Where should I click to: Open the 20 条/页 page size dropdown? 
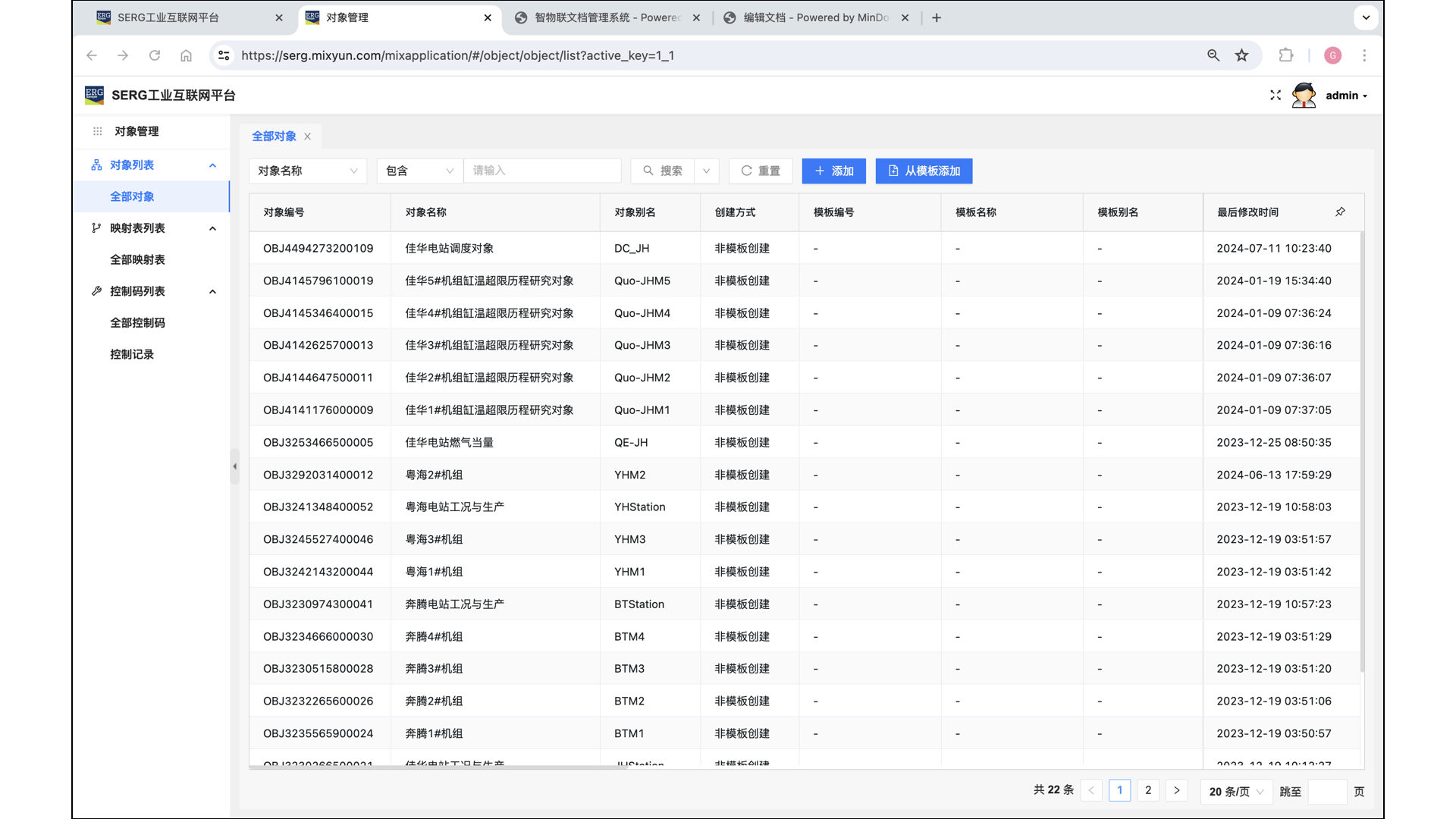(x=1235, y=791)
